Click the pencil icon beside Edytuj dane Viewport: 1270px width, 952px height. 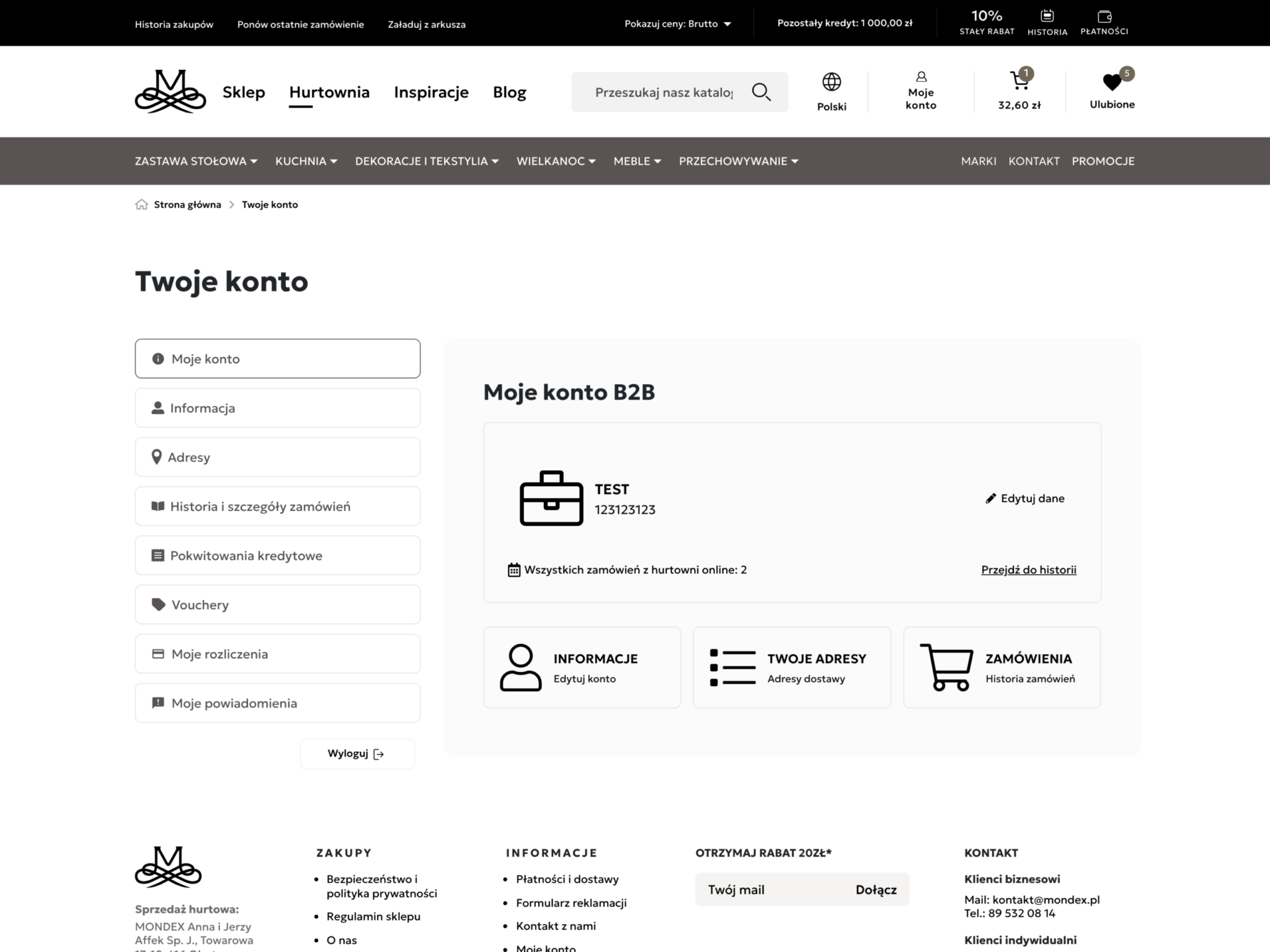[991, 498]
